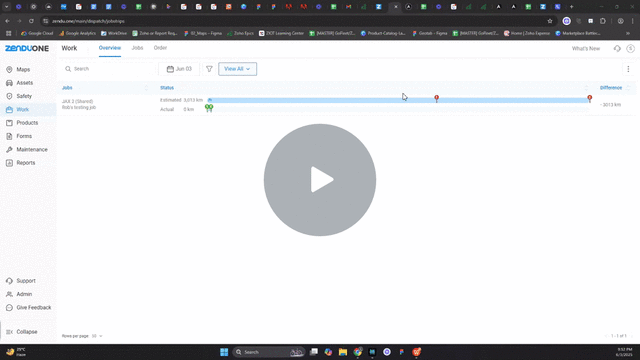Open the weather widget on the taskbar
The image size is (640, 360).
(16, 352)
